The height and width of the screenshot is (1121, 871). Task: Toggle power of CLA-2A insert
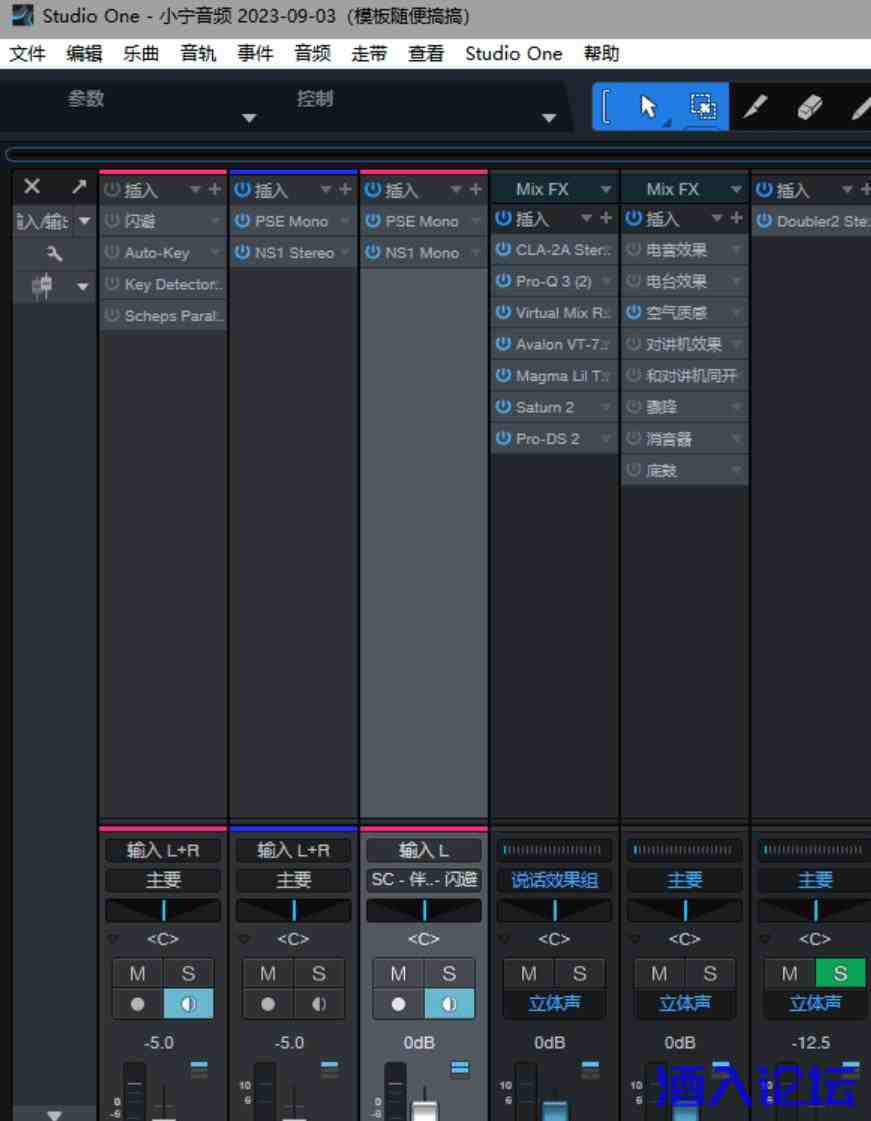pyautogui.click(x=504, y=250)
